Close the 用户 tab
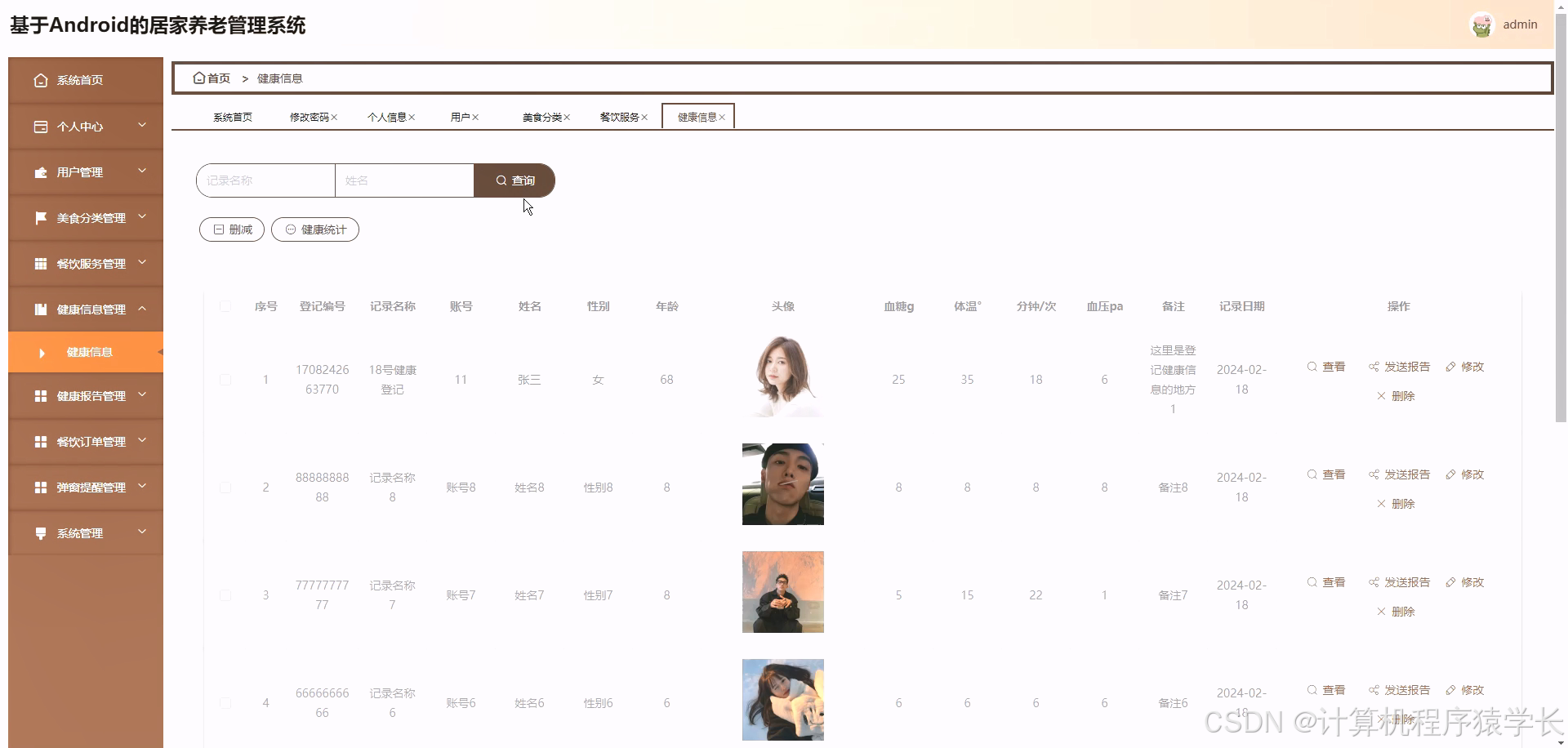Screen dimensions: 1568x748 tap(475, 118)
